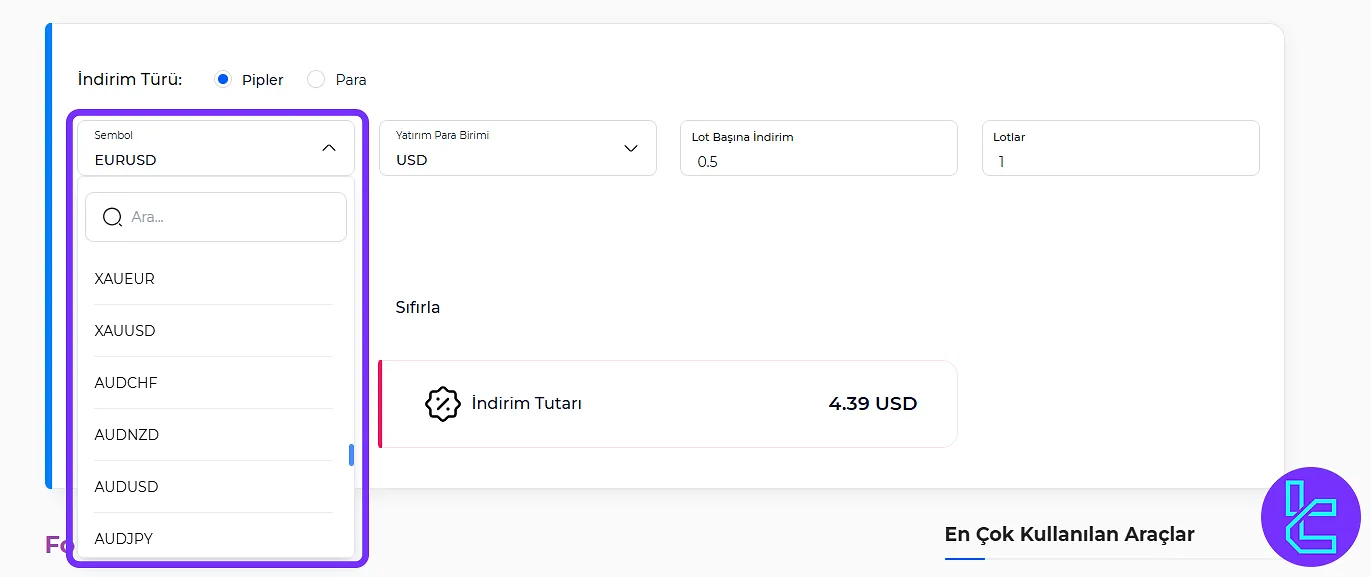Choose AUDNZD in the dropdown list
The height and width of the screenshot is (577, 1371).
click(x=126, y=434)
